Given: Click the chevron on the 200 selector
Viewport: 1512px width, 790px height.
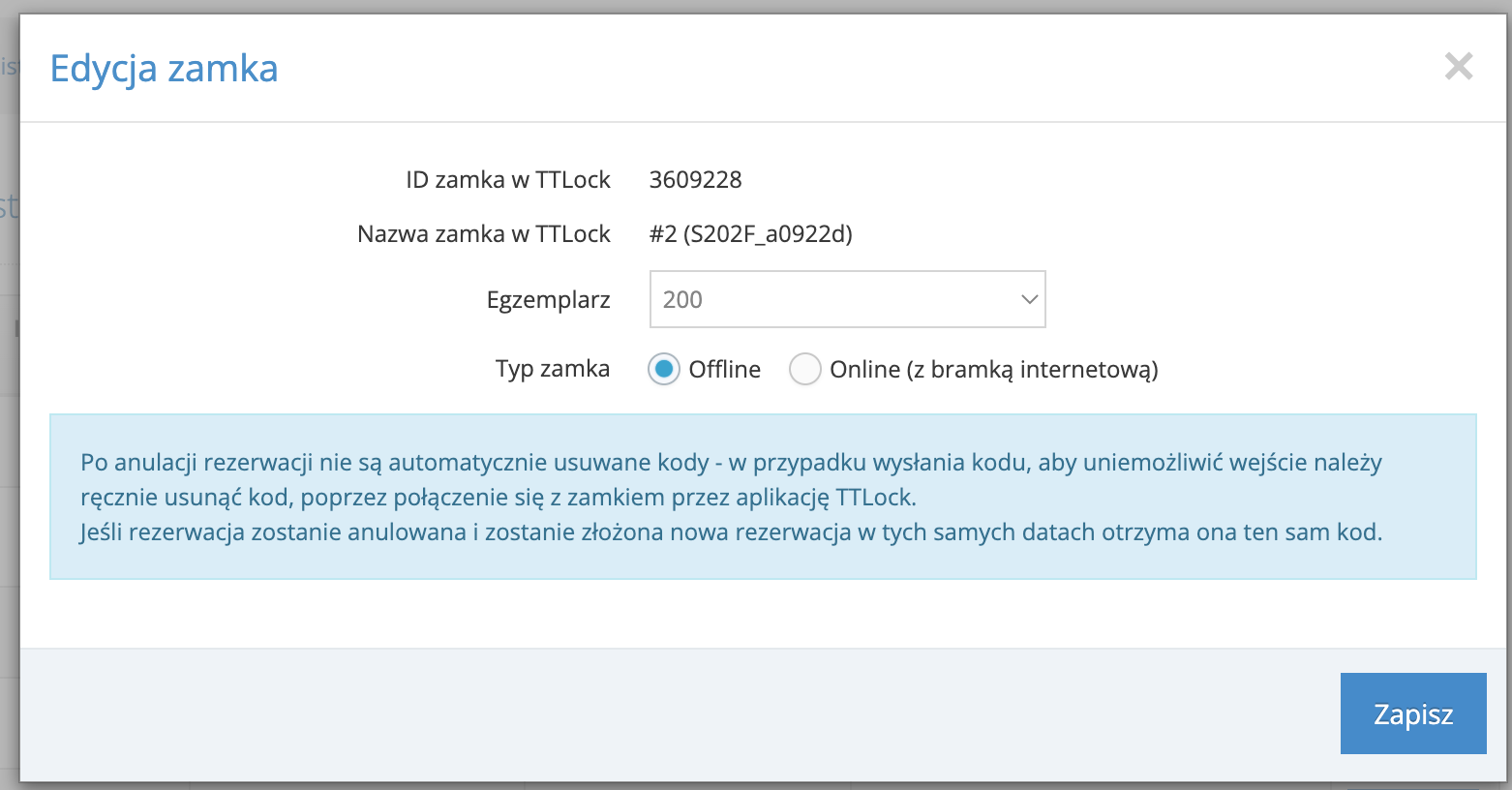Looking at the screenshot, I should 1028,299.
